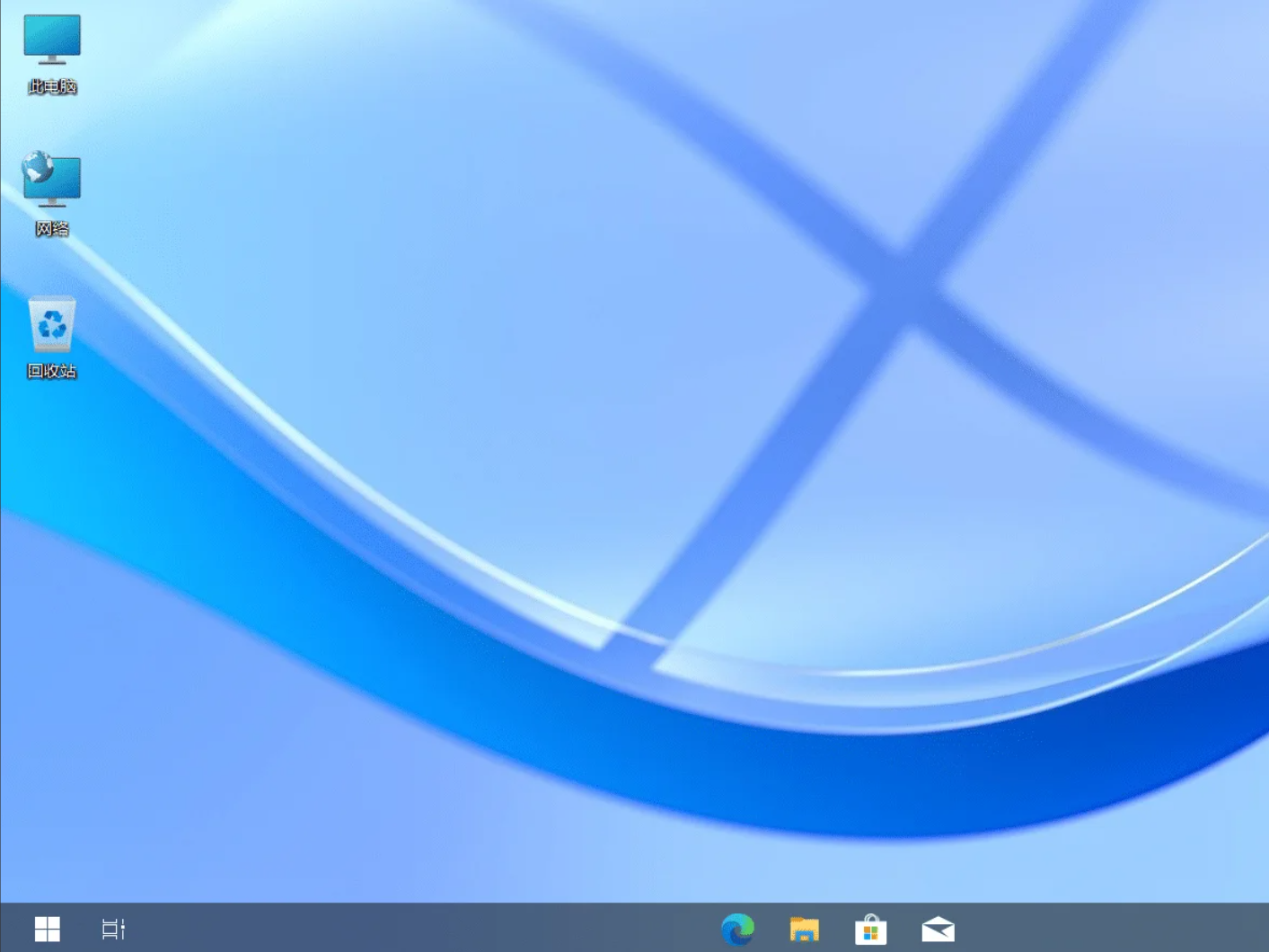Viewport: 1269px width, 952px height.
Task: Show open windows via Task View
Action: point(113,929)
